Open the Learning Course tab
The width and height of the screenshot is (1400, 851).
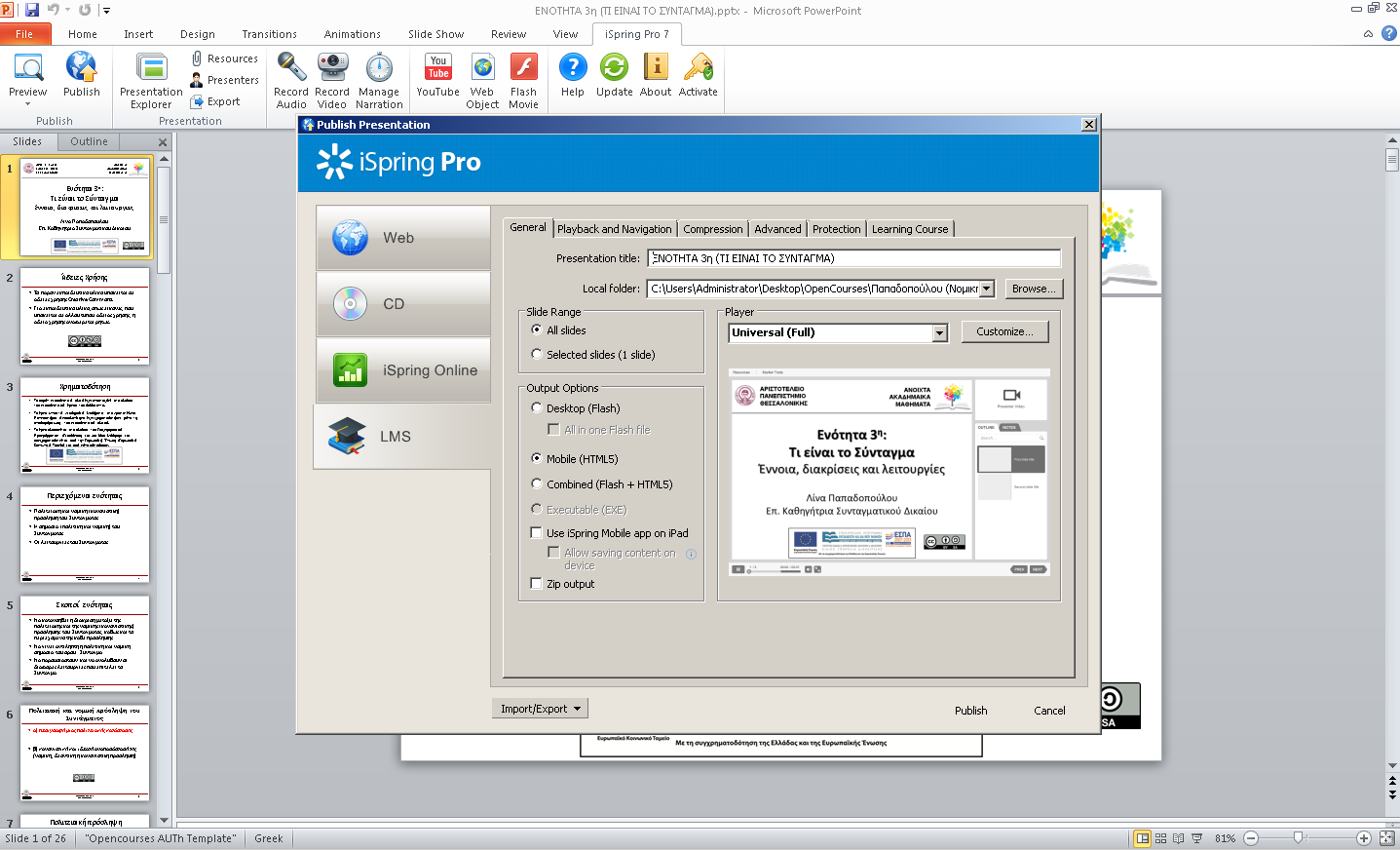(x=910, y=229)
